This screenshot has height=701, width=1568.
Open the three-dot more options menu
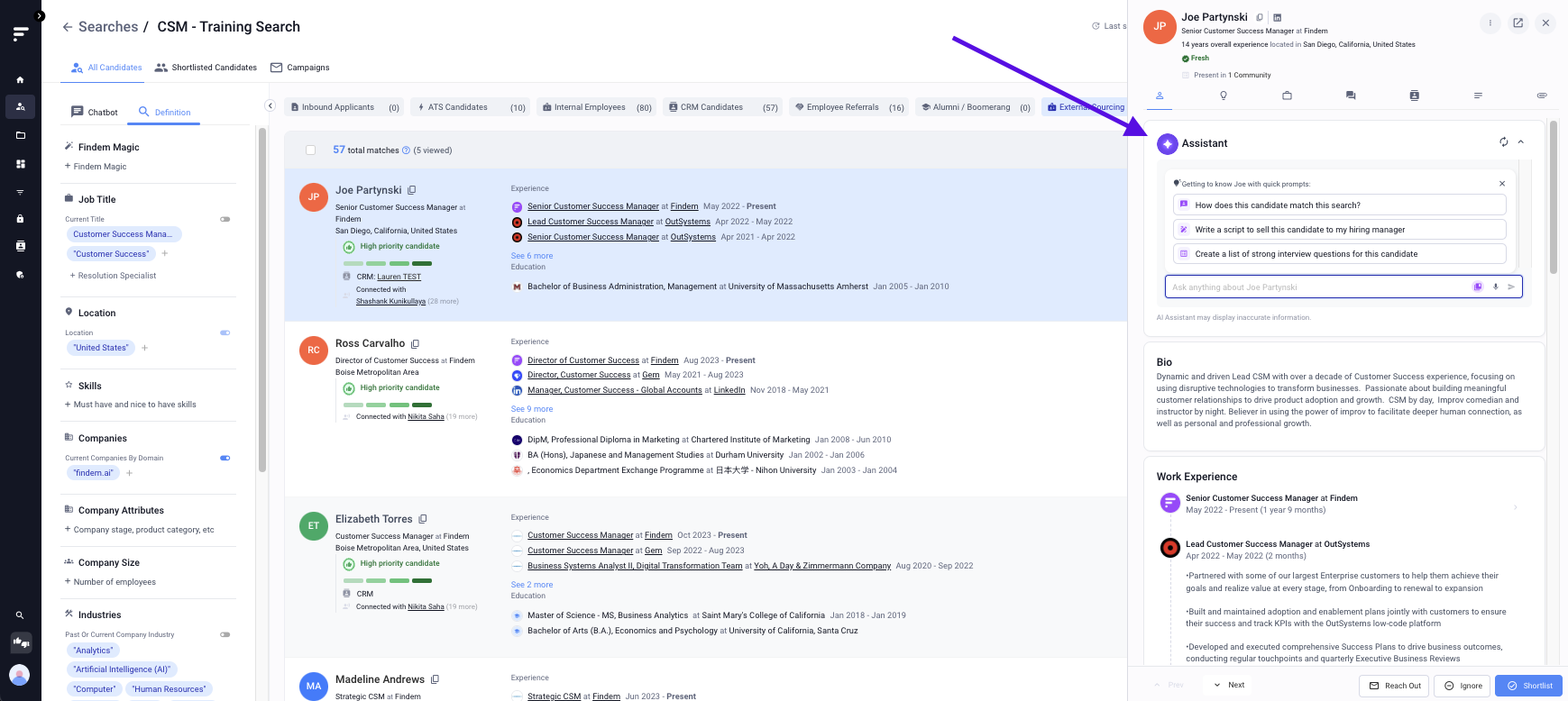click(1490, 23)
